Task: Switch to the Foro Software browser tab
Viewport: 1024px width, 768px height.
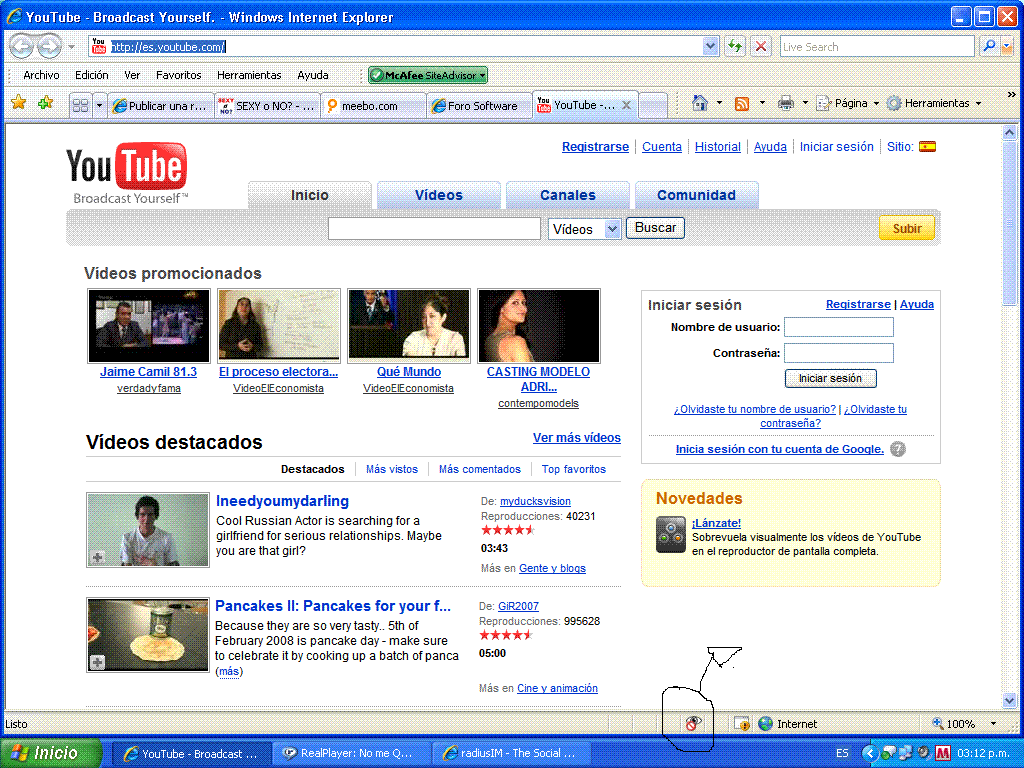Action: click(479, 106)
